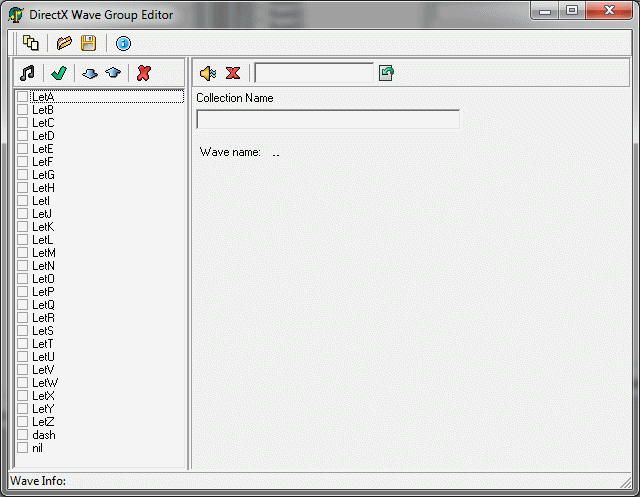The image size is (640, 497).
Task: Close the Wave Group Editor window
Action: coord(609,11)
